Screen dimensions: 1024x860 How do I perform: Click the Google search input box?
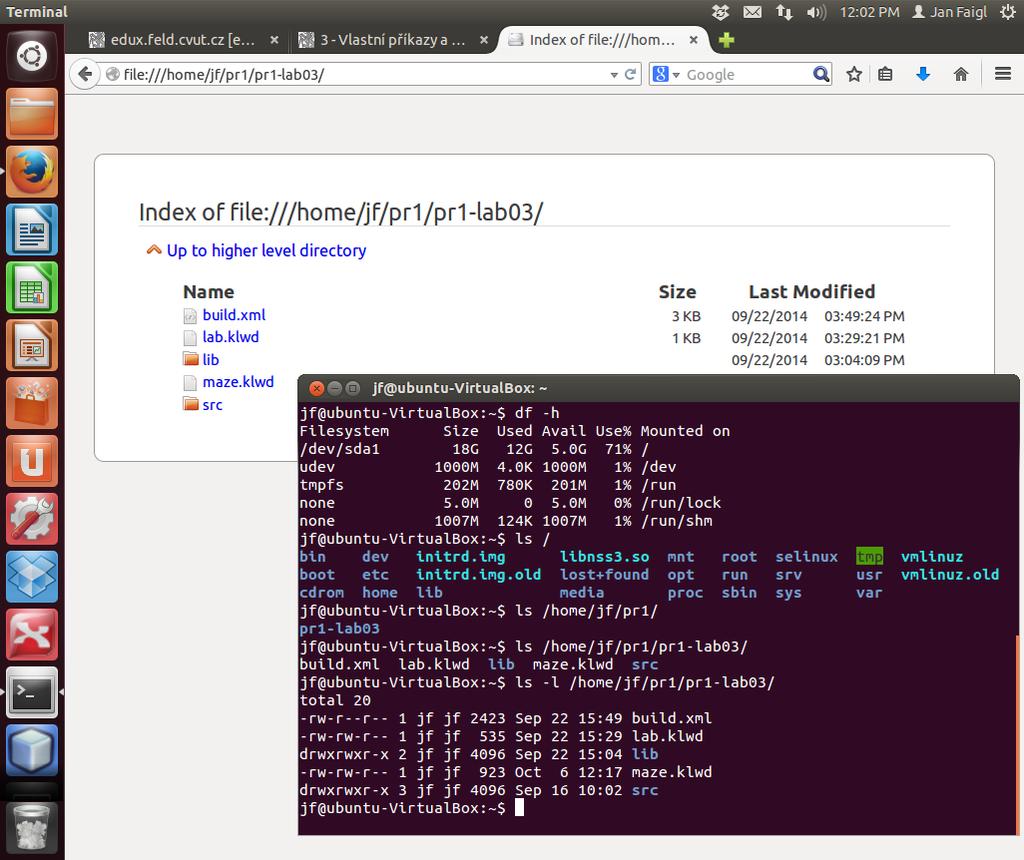[748, 74]
